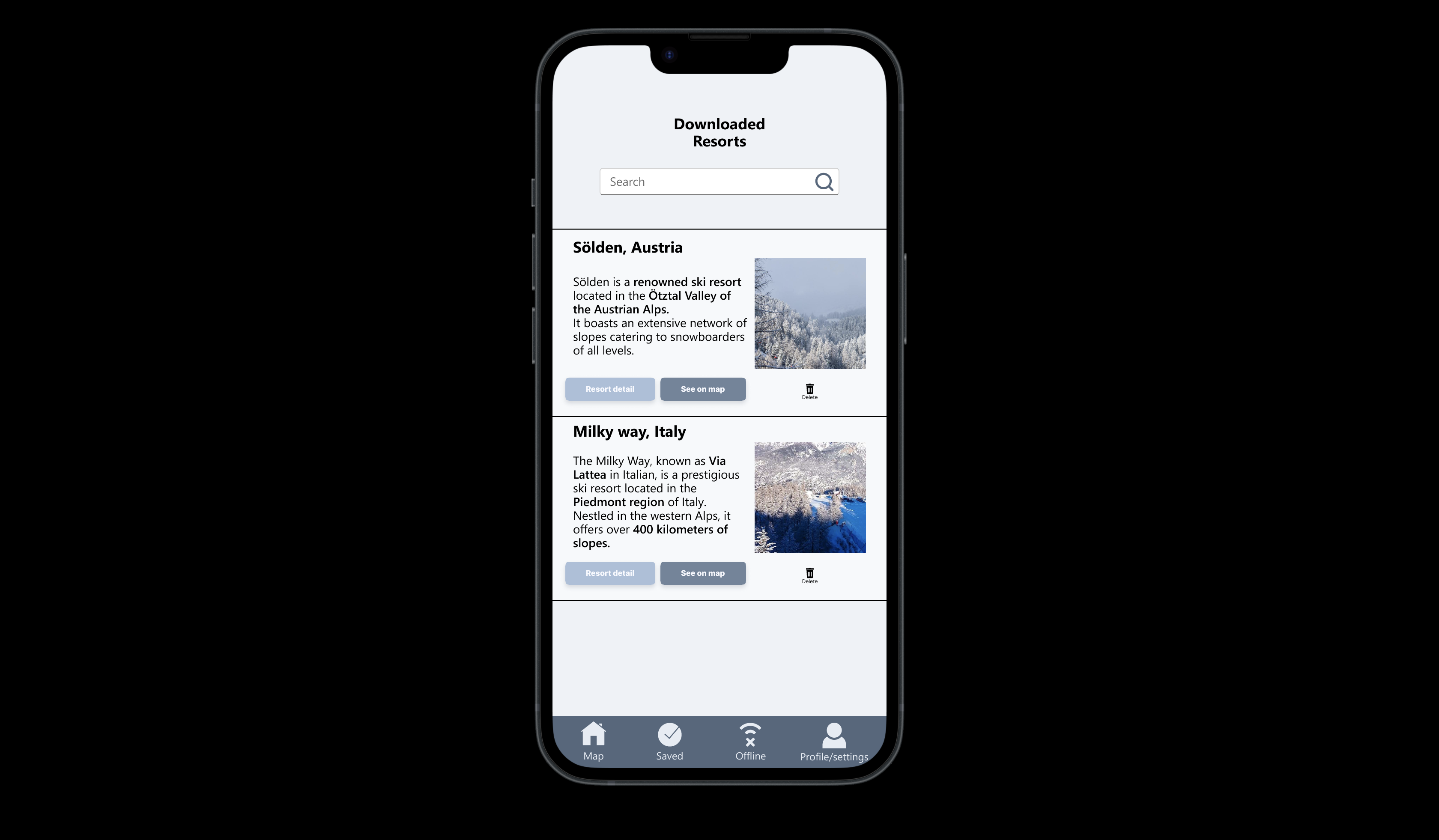Select the Offline tab in navigation
This screenshot has height=840, width=1439.
pyautogui.click(x=750, y=742)
